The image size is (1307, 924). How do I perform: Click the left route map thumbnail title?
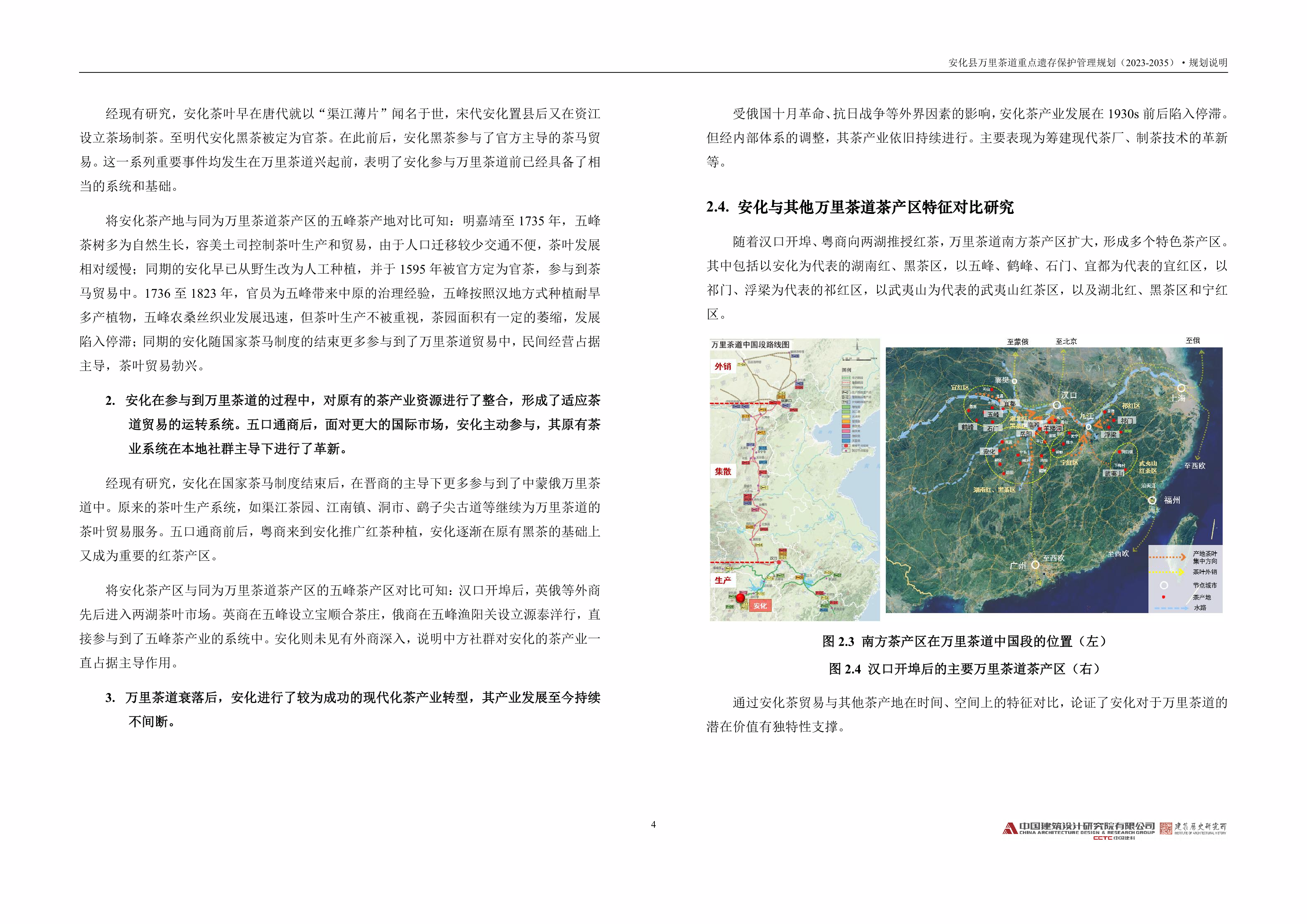750,344
